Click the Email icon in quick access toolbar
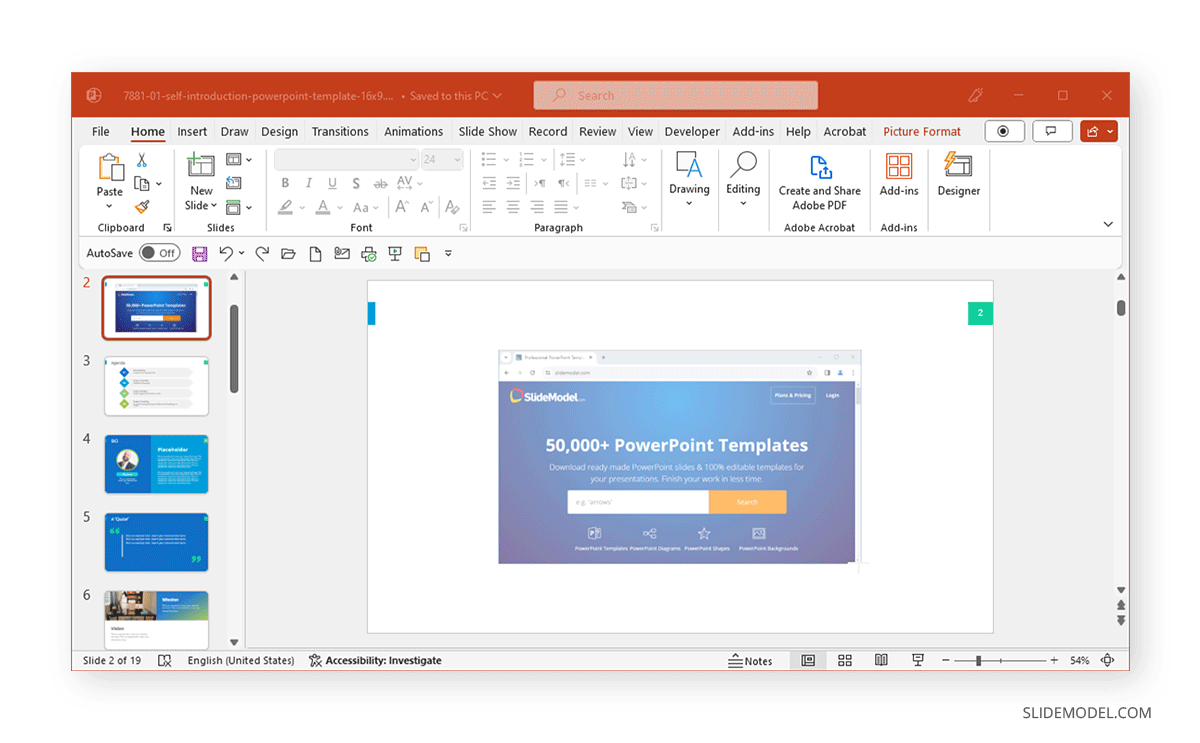 342,254
